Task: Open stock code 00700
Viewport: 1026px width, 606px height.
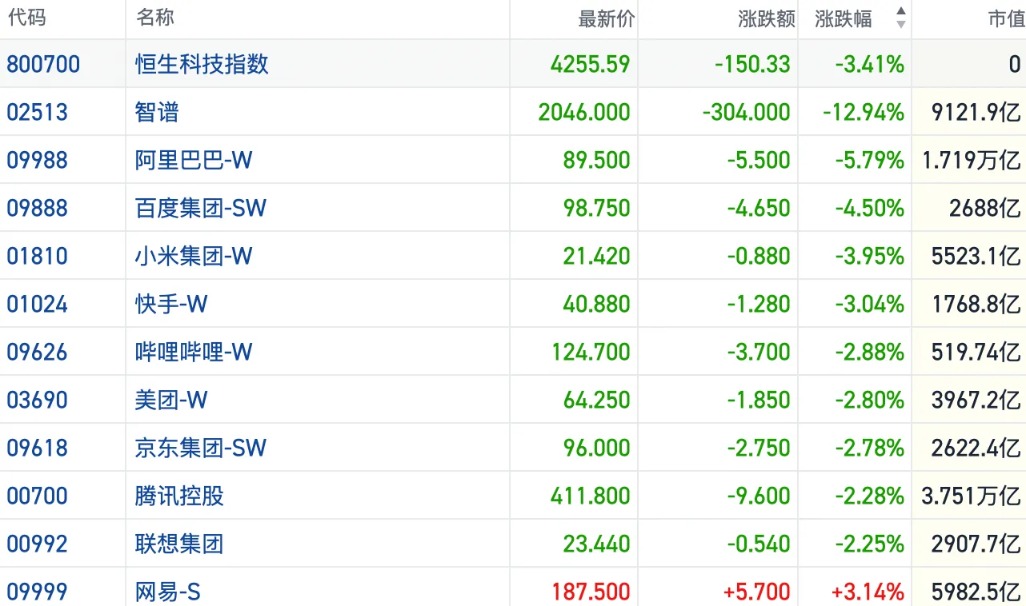Action: tap(37, 496)
